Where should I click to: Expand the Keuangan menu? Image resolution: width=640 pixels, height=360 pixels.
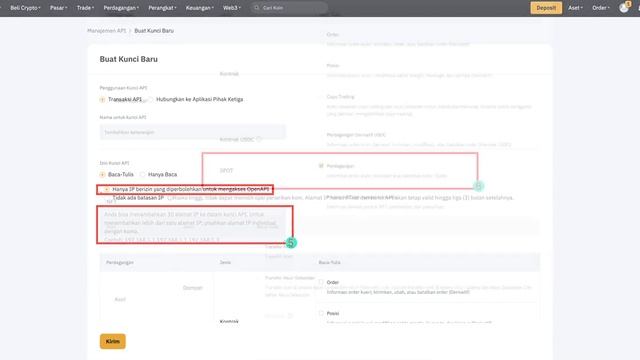tap(200, 8)
